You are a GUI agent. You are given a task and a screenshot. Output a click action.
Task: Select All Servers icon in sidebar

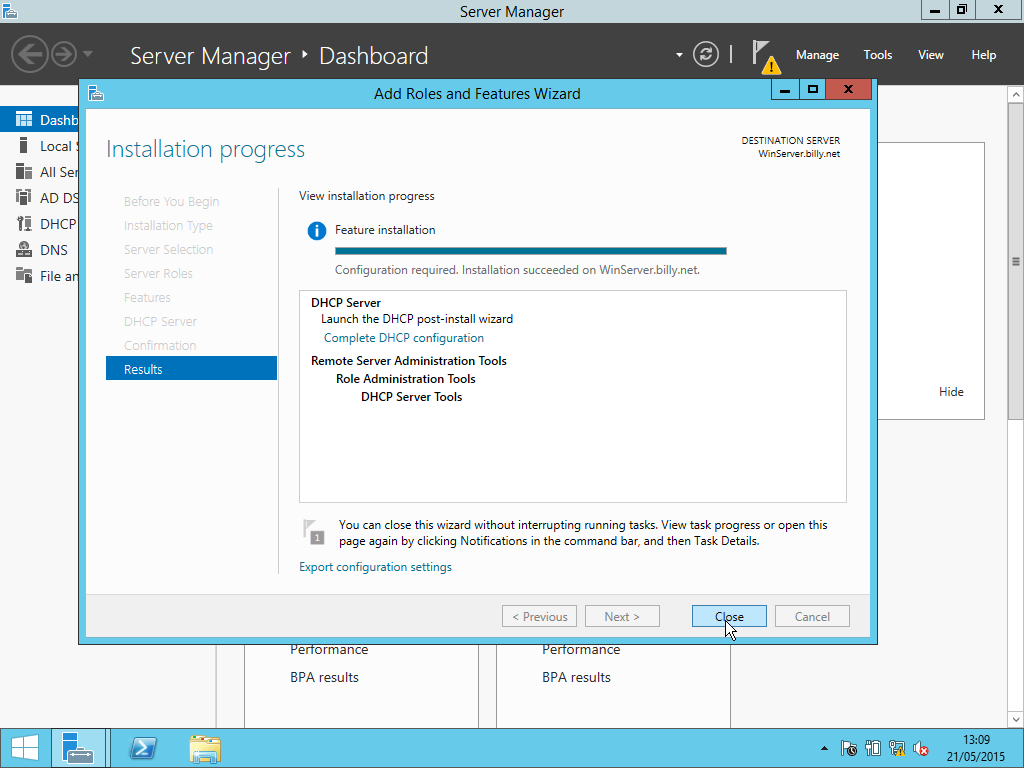coord(24,172)
